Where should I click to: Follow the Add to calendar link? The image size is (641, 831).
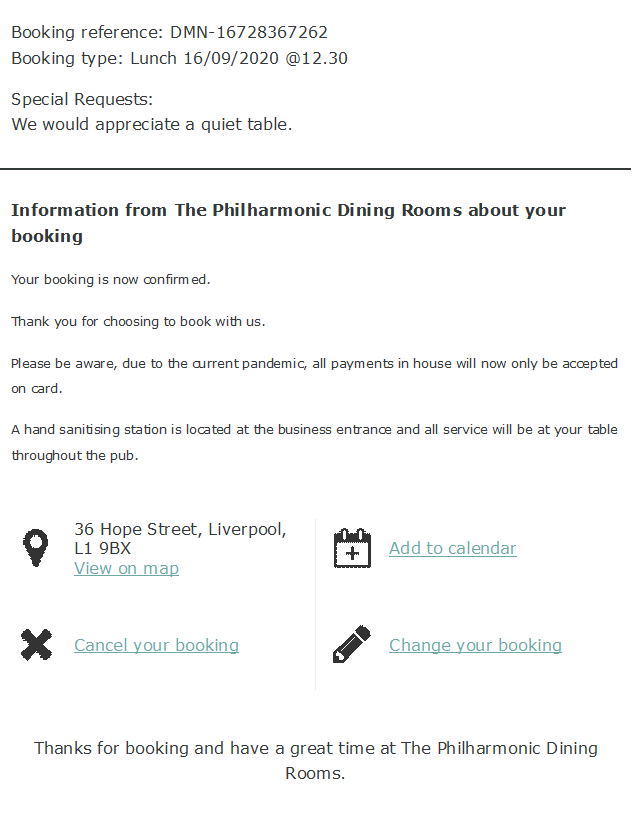point(453,548)
